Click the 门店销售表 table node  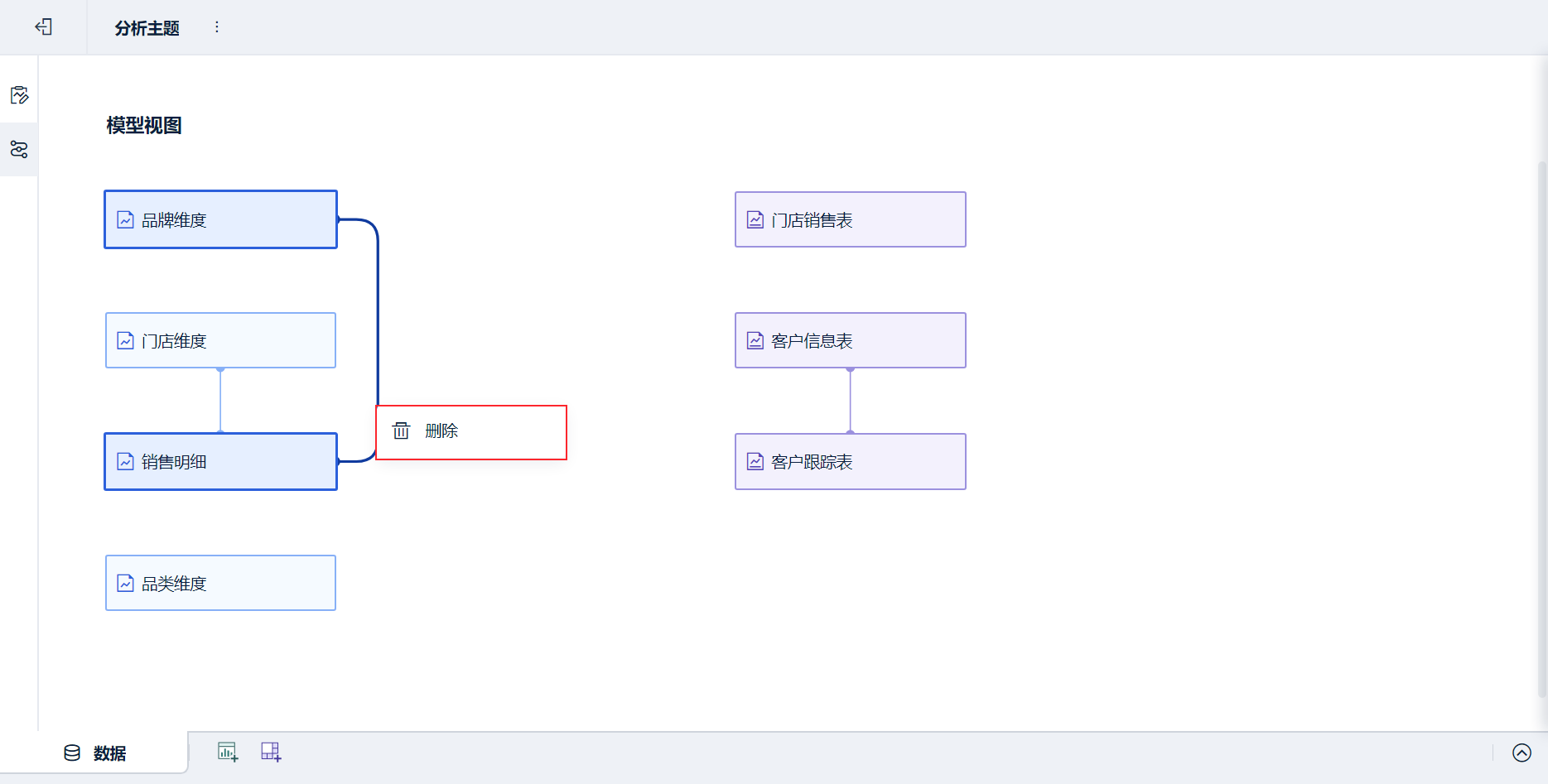[x=850, y=219]
